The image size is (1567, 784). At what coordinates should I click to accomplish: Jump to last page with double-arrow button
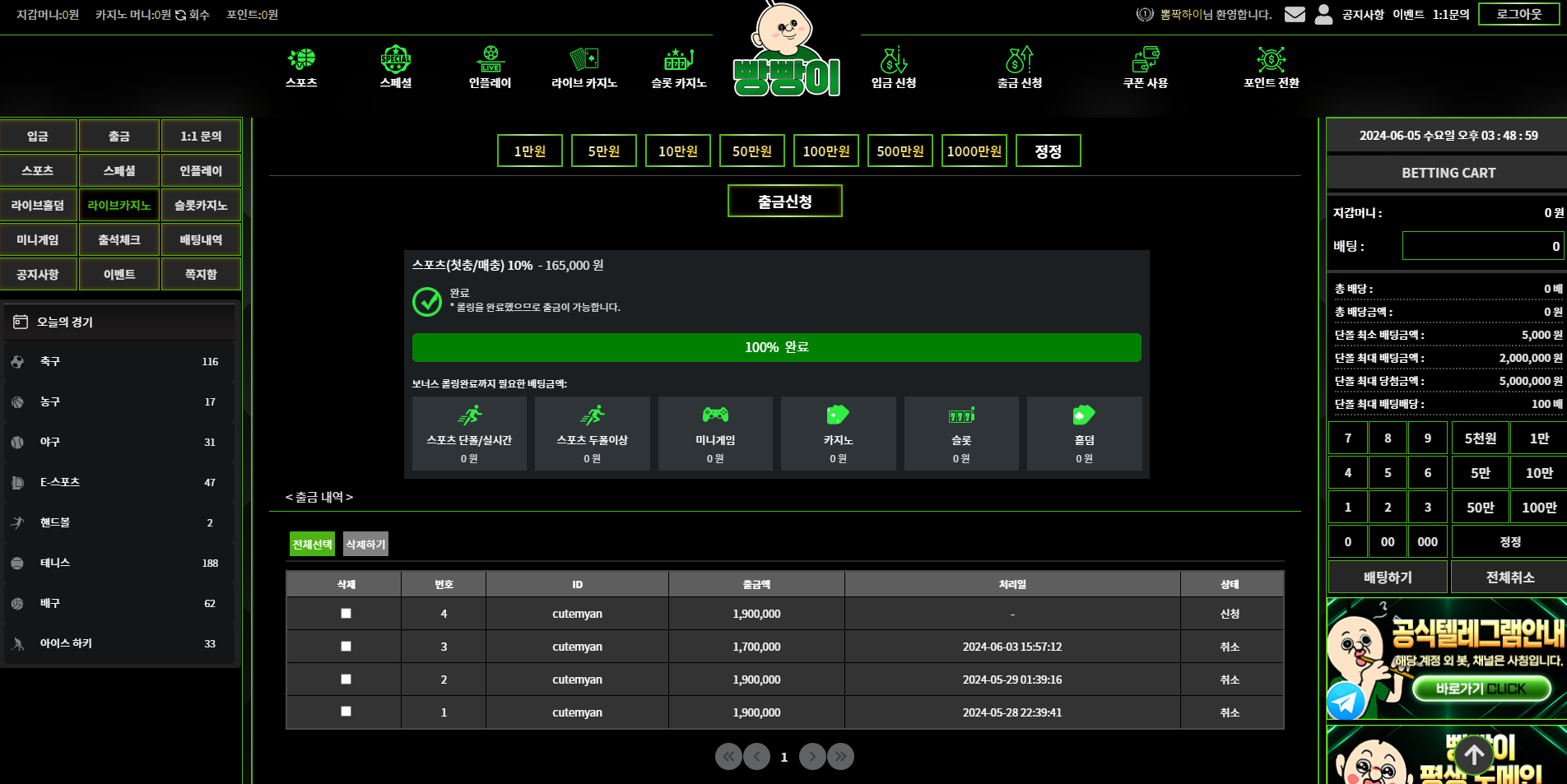pos(840,757)
